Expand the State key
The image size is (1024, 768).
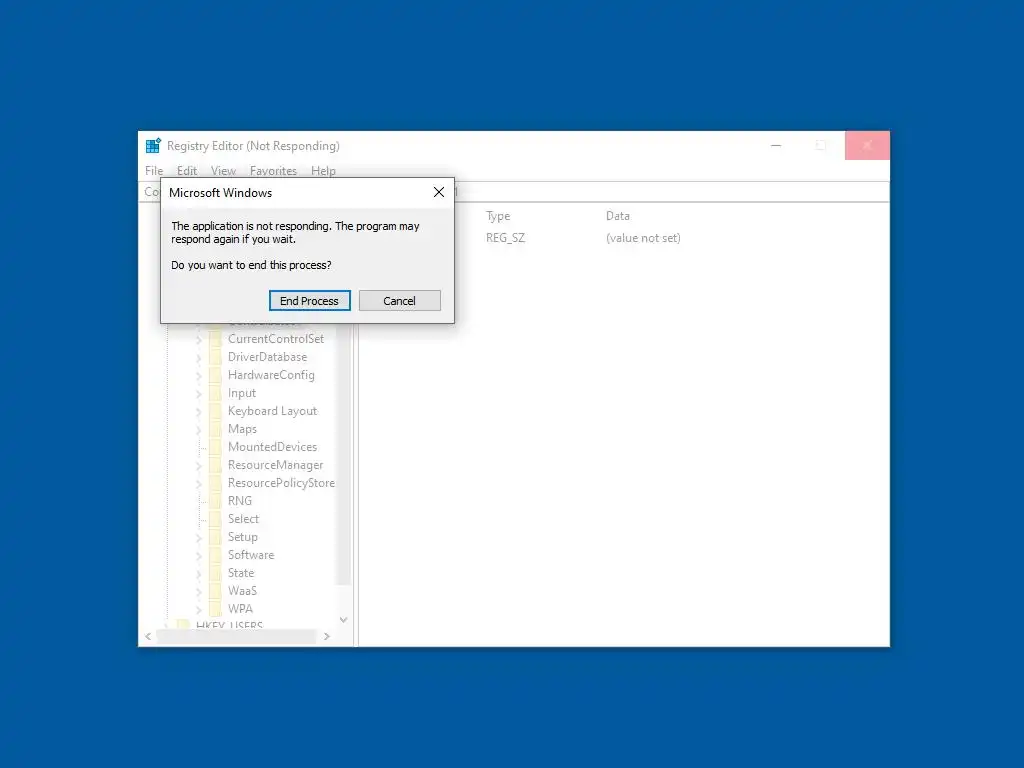199,573
